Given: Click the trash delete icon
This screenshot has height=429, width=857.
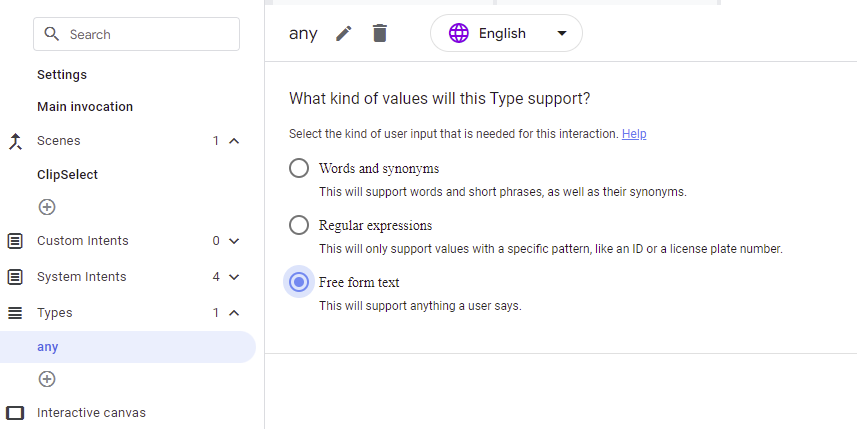Looking at the screenshot, I should tap(379, 33).
